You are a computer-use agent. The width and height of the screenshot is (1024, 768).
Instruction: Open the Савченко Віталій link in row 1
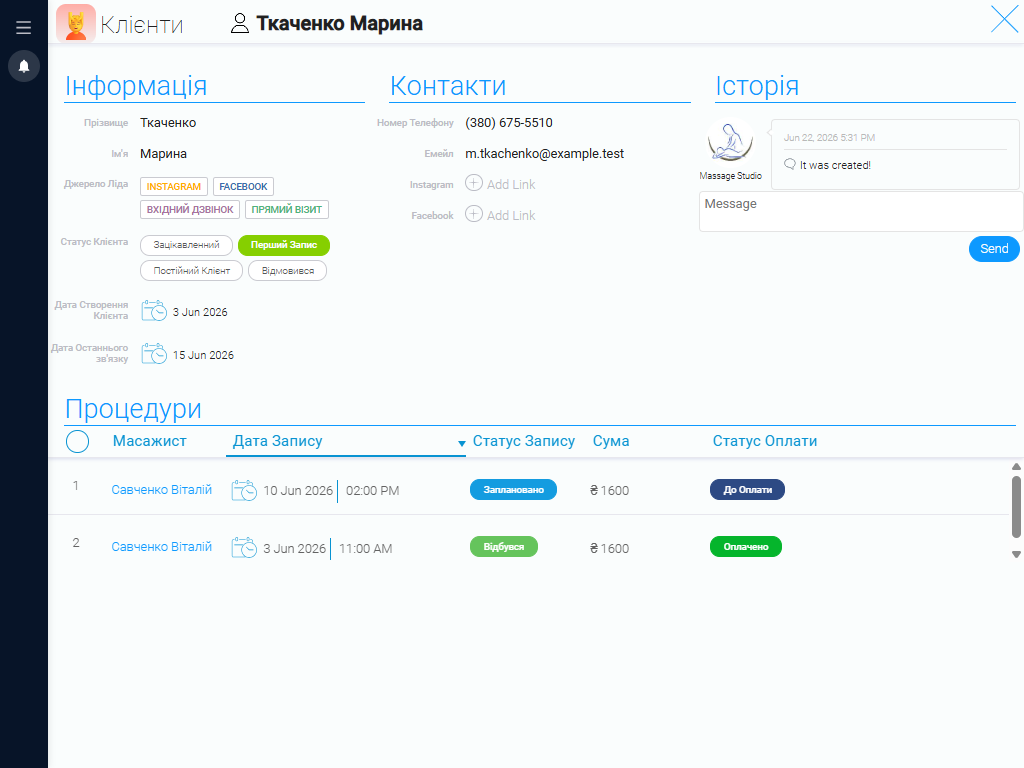pyautogui.click(x=161, y=490)
